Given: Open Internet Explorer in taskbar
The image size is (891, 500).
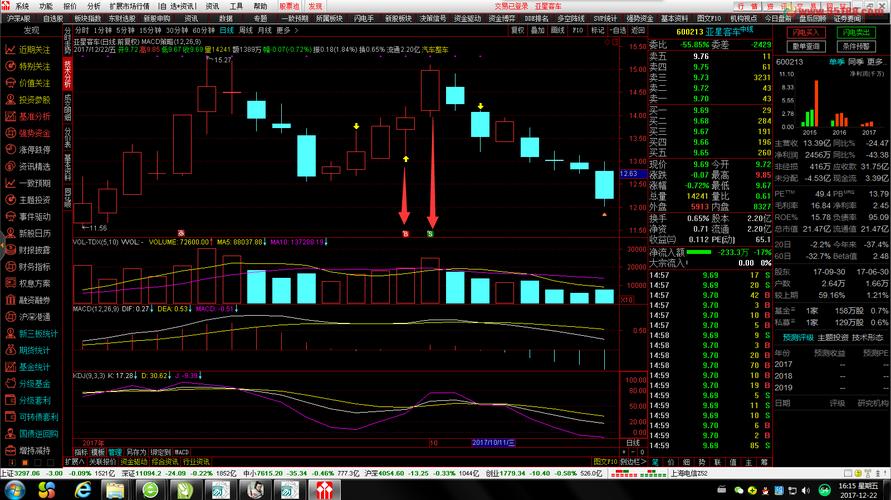Looking at the screenshot, I should point(82,490).
